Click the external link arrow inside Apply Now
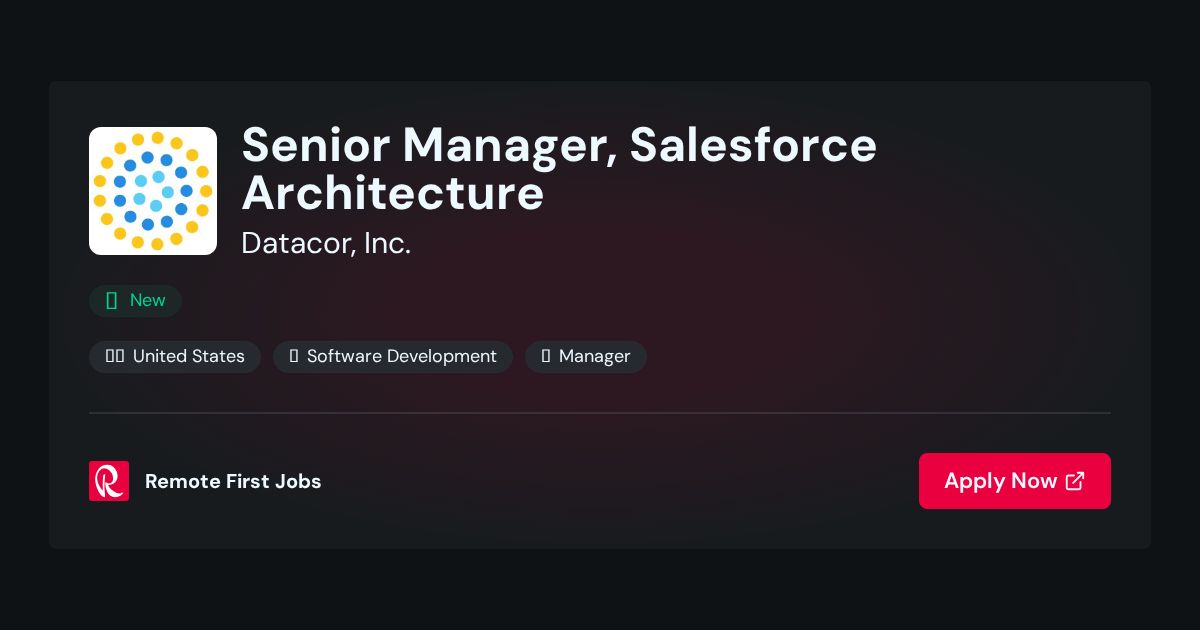Viewport: 1200px width, 630px height. (1075, 481)
